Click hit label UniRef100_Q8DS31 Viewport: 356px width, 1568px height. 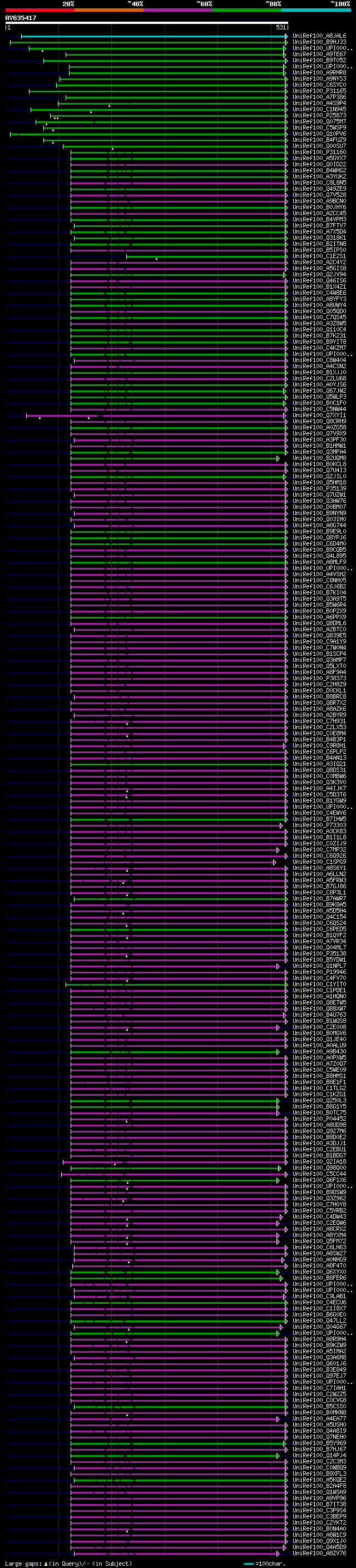319,770
